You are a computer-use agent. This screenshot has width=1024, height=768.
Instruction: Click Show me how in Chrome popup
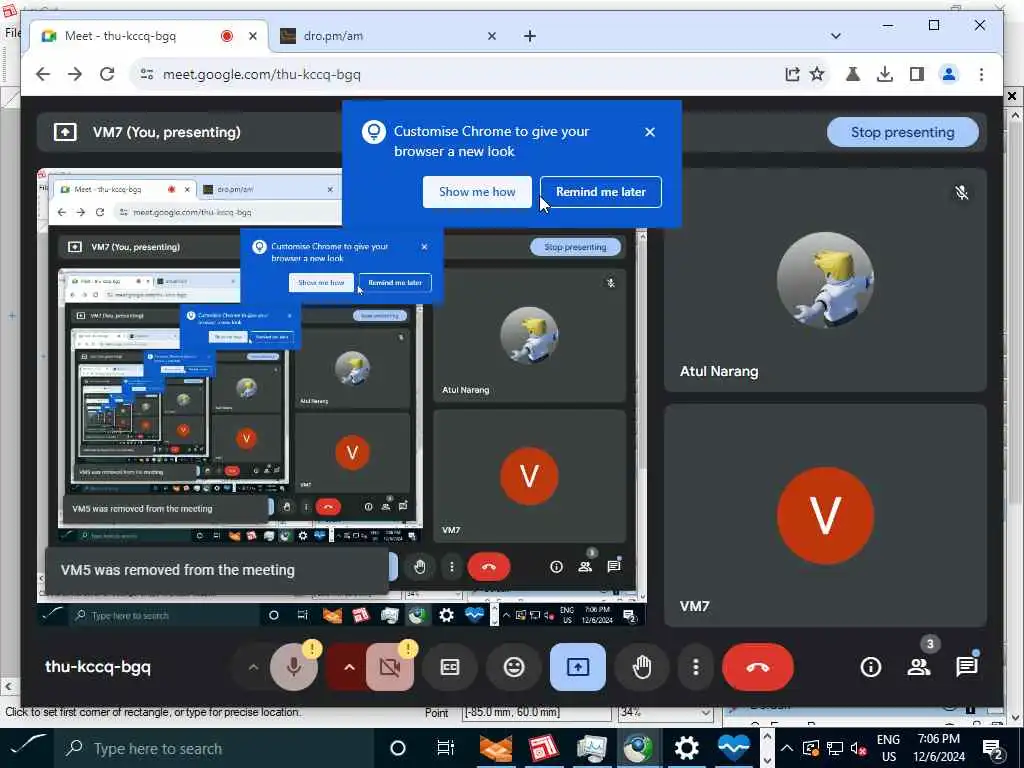pyautogui.click(x=477, y=192)
